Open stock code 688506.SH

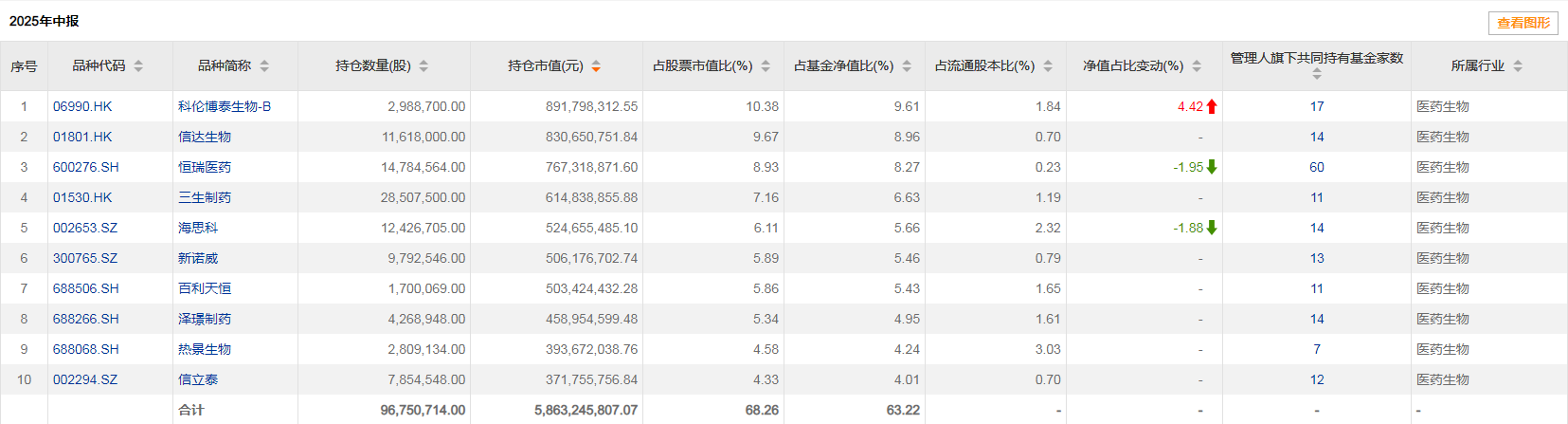tap(86, 288)
